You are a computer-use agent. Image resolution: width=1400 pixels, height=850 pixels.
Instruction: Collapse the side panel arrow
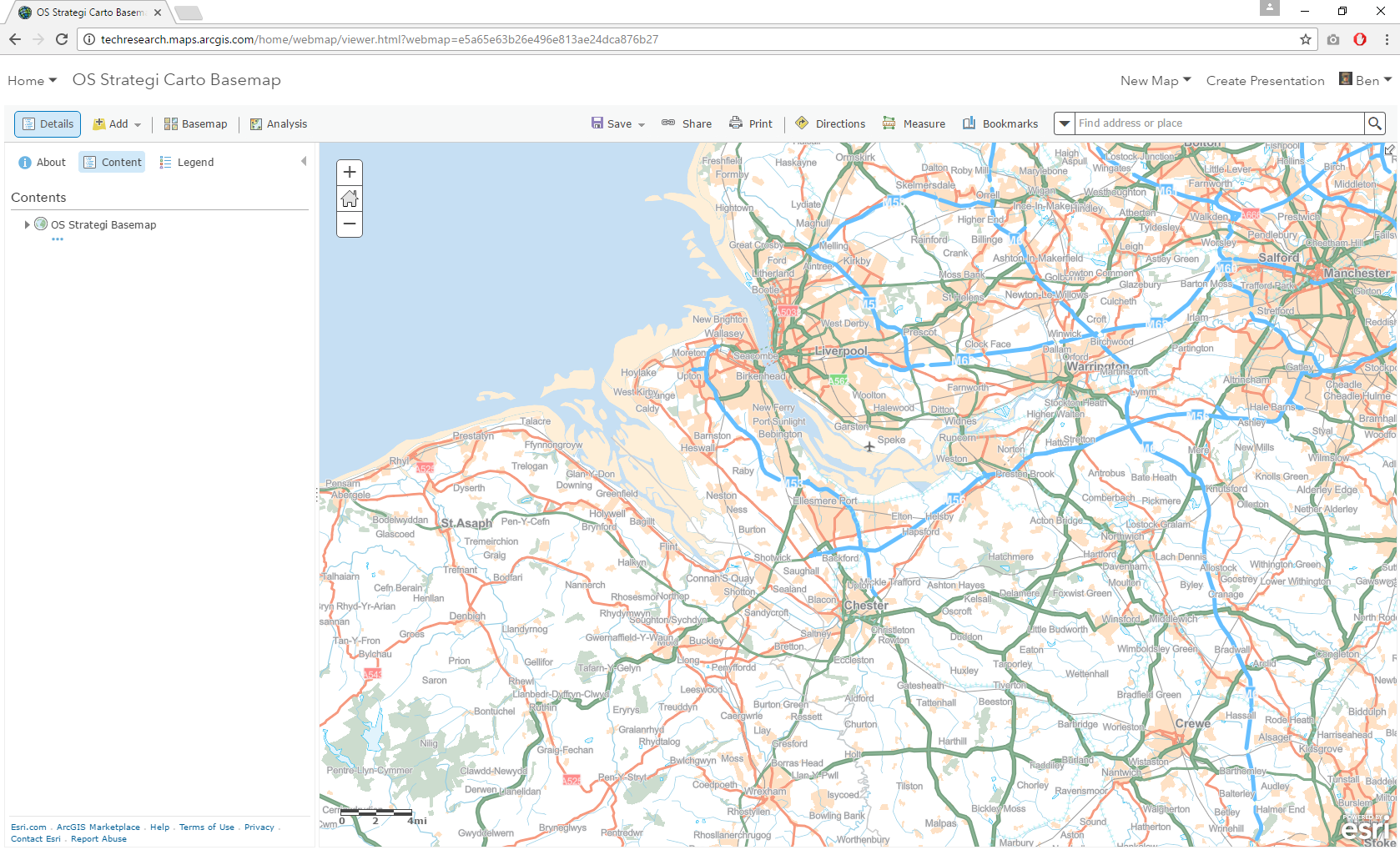[304, 162]
